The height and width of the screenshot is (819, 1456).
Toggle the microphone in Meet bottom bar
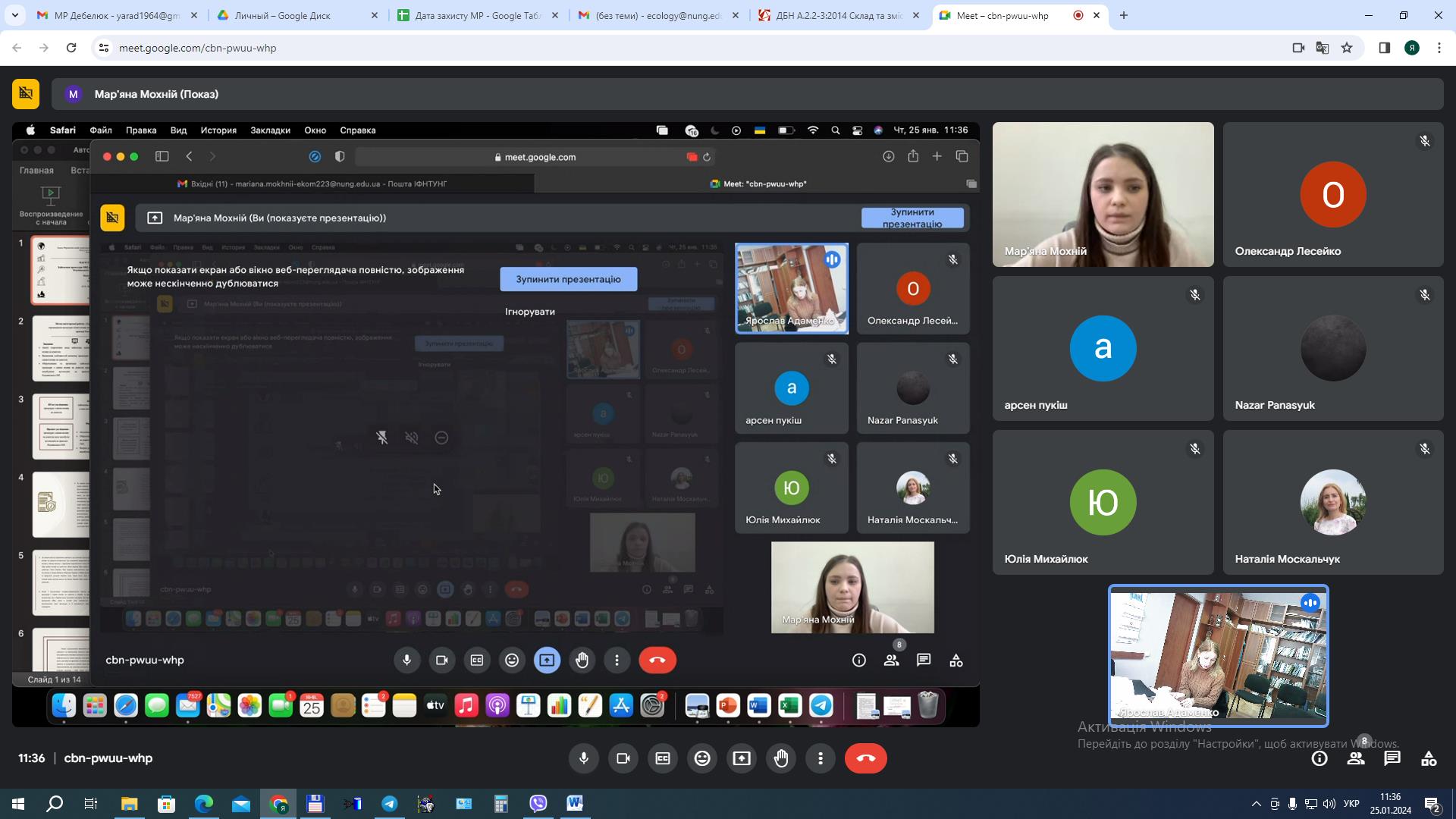point(584,758)
